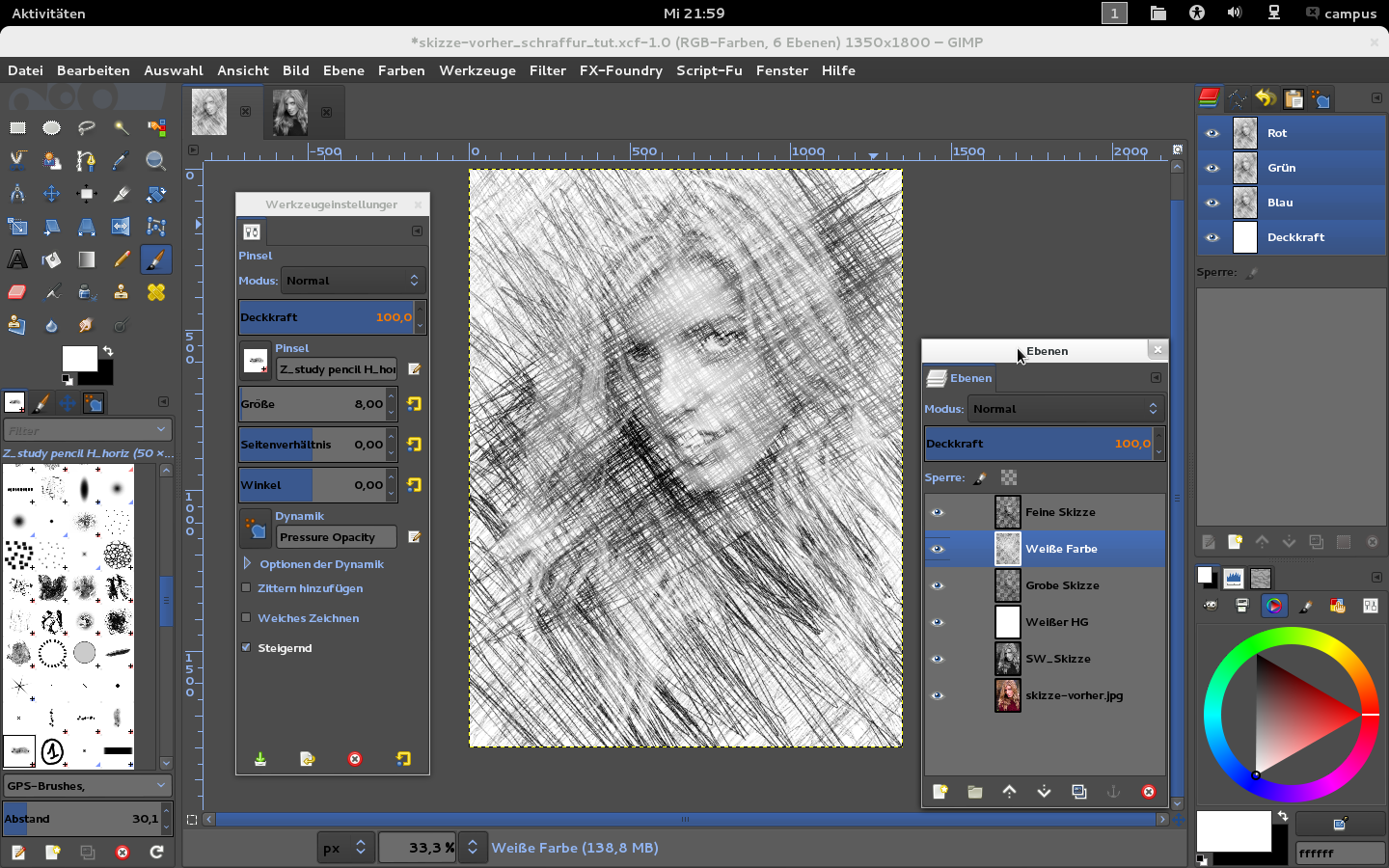Open the Farben menu
Image resolution: width=1389 pixels, height=868 pixels.
(401, 70)
